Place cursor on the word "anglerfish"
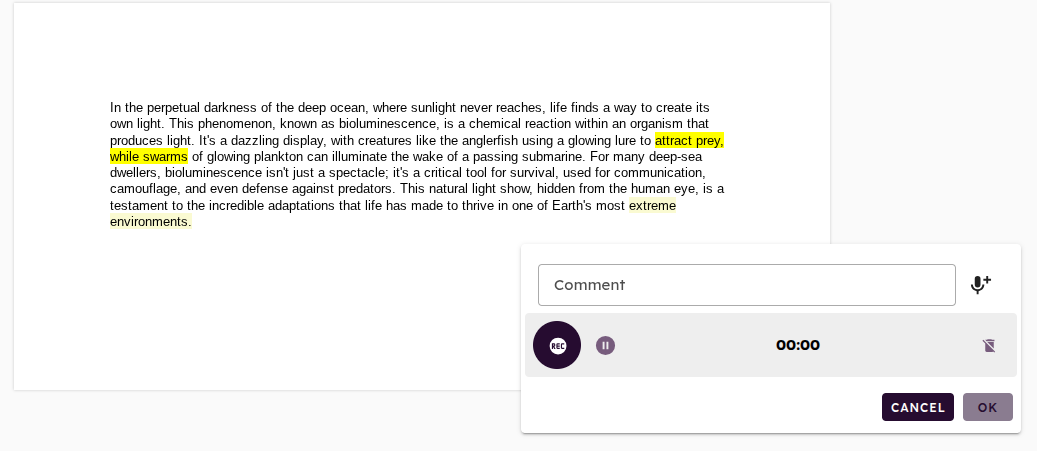 pos(493,140)
